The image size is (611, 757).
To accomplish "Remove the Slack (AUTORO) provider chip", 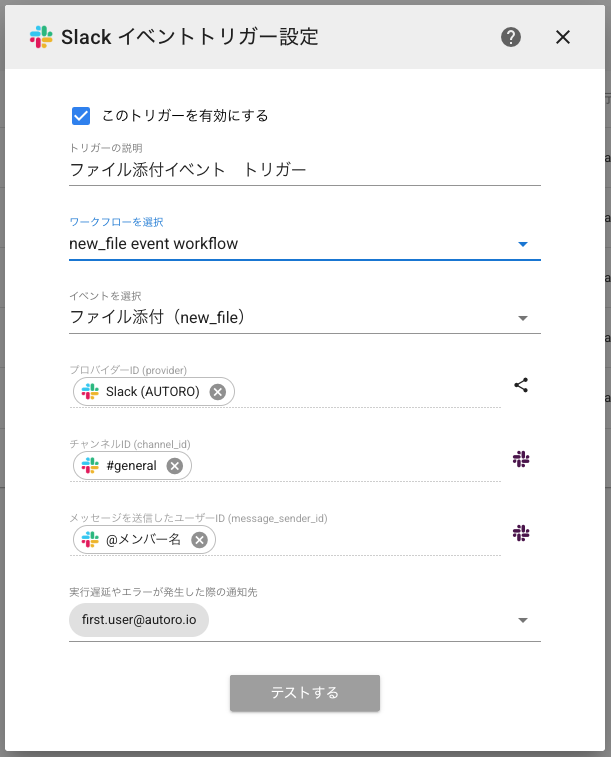I will tap(218, 392).
